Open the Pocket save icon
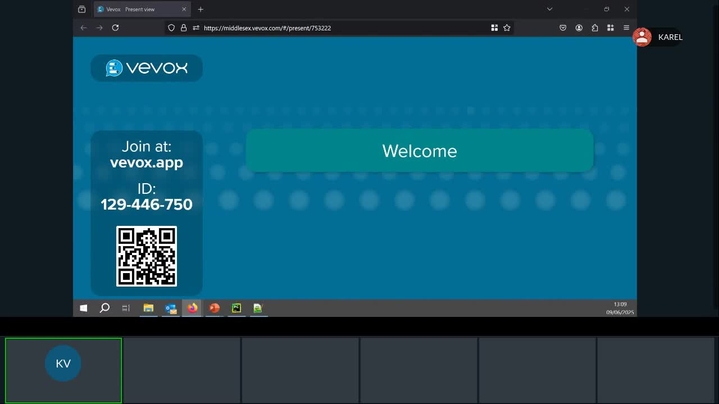Viewport: 719px width, 404px height. pos(563,28)
